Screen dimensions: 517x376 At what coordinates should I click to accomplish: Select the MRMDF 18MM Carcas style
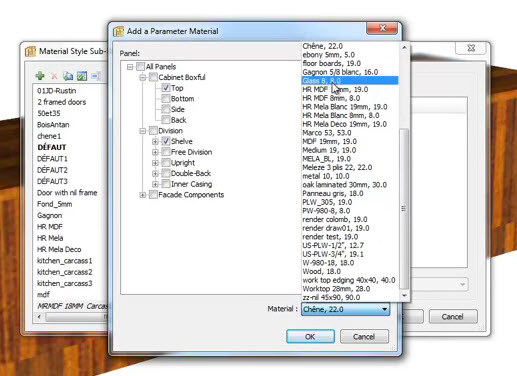tap(72, 306)
